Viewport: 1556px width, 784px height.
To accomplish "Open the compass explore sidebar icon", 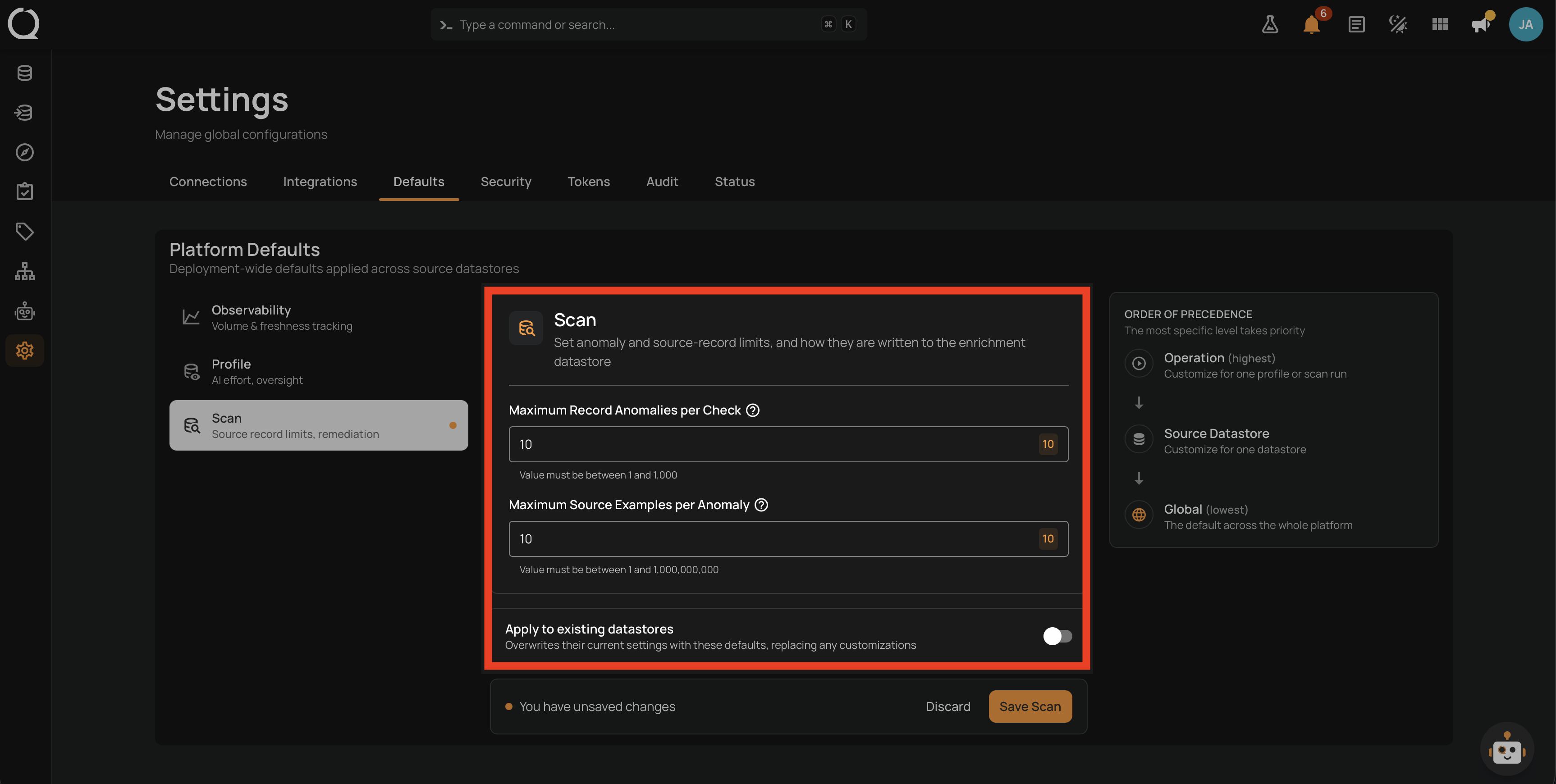I will point(25,152).
